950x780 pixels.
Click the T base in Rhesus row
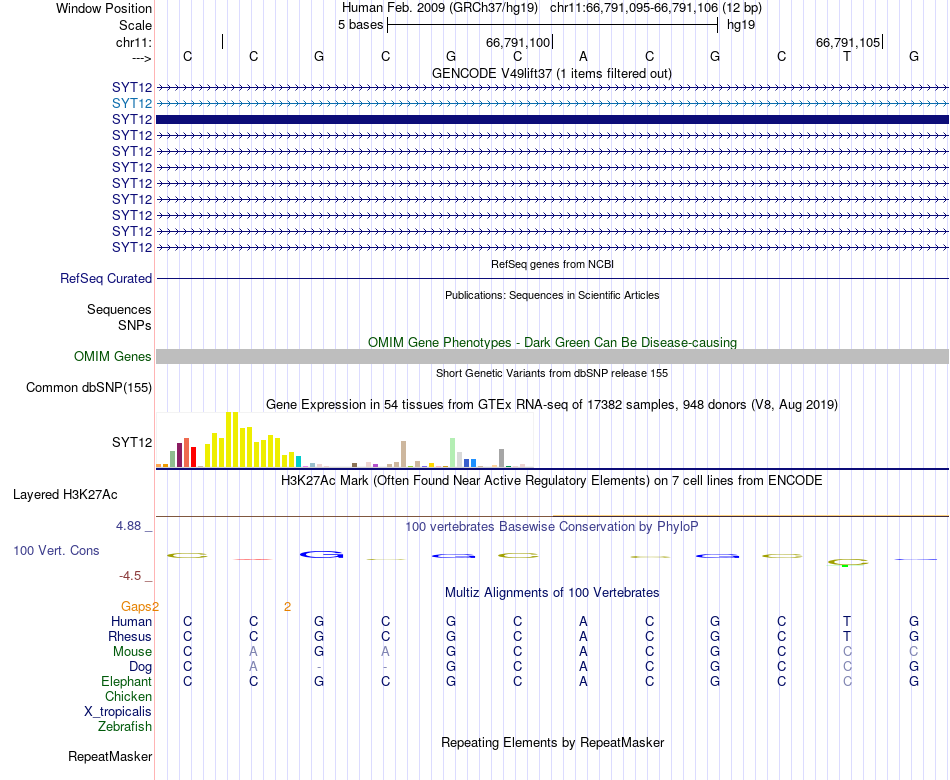[847, 636]
